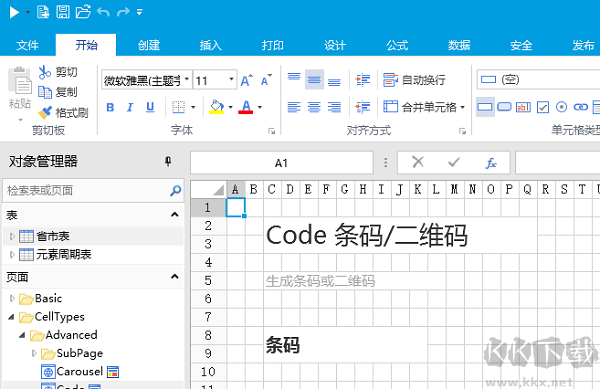600x389 pixels.
Task: Switch to the 打印 tab
Action: (273, 45)
